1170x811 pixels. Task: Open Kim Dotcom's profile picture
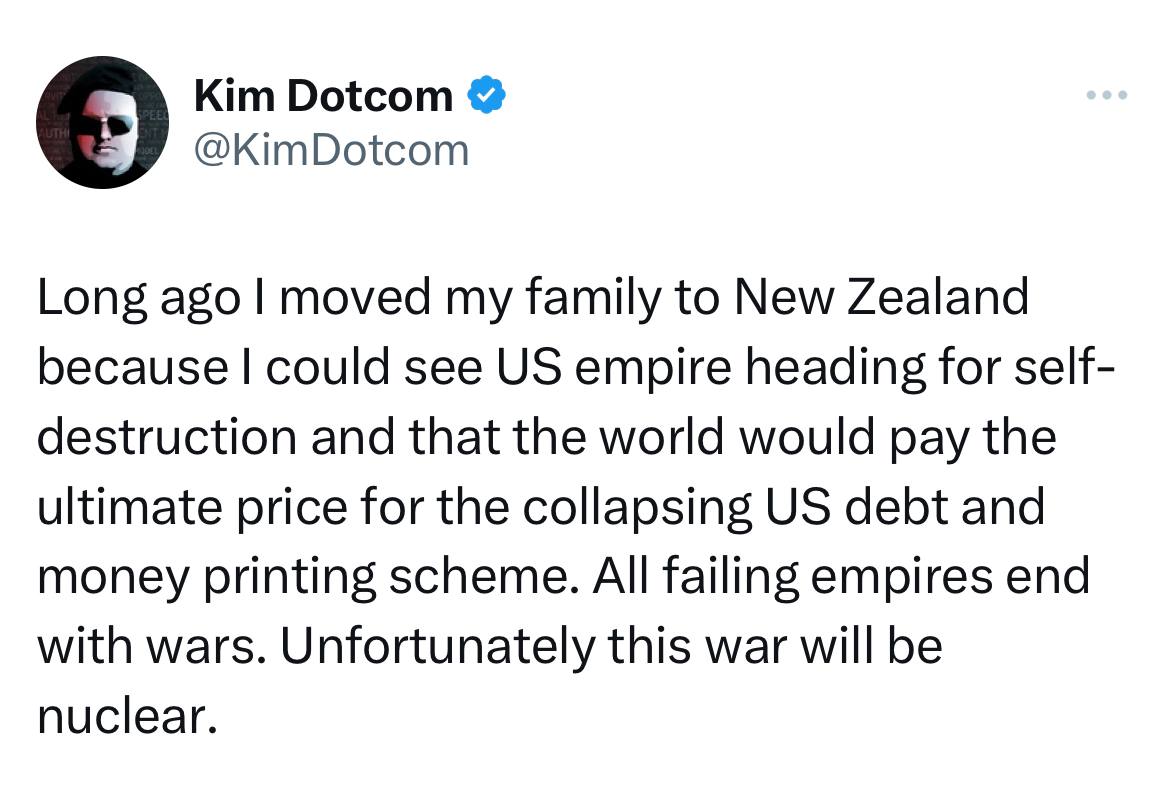click(x=102, y=123)
